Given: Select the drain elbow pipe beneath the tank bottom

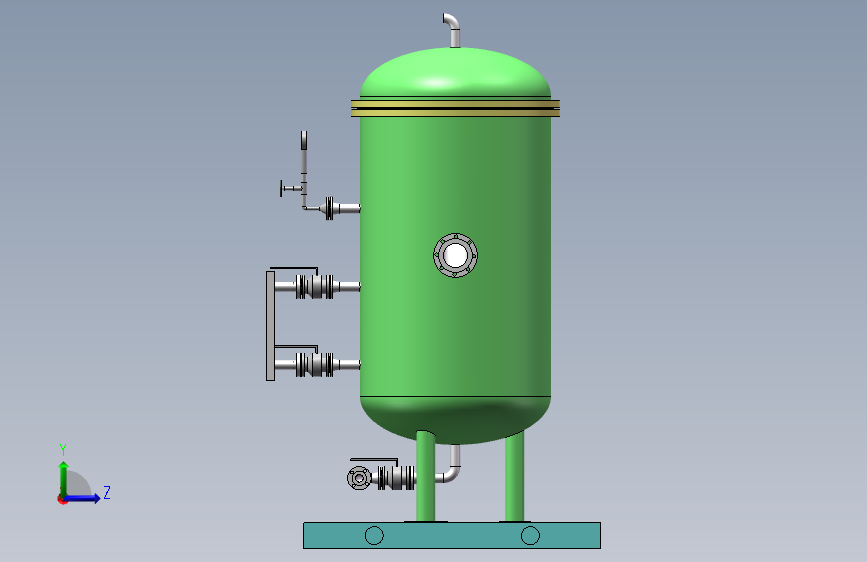Looking at the screenshot, I should tap(451, 465).
